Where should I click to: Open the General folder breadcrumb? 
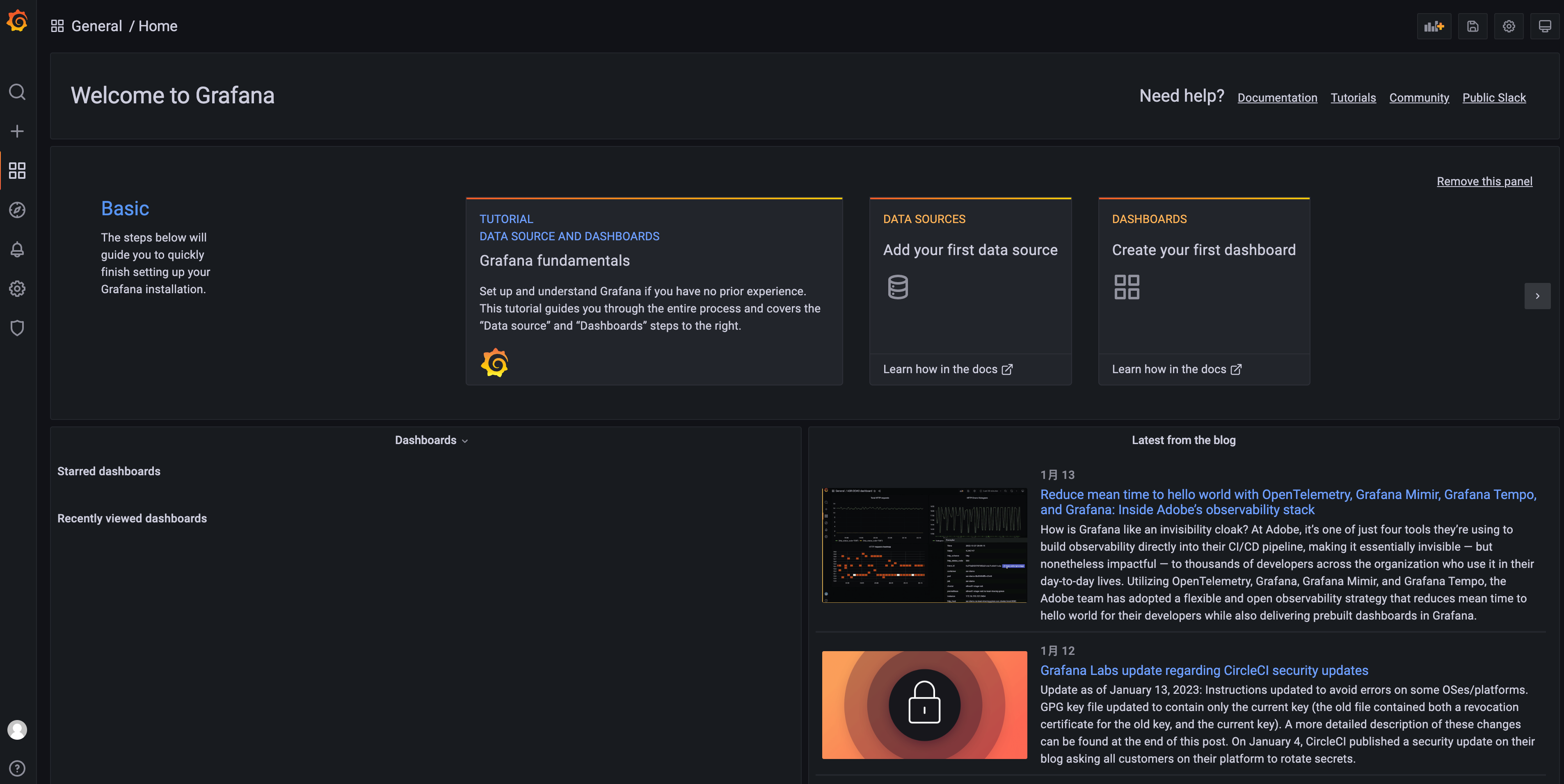point(96,26)
